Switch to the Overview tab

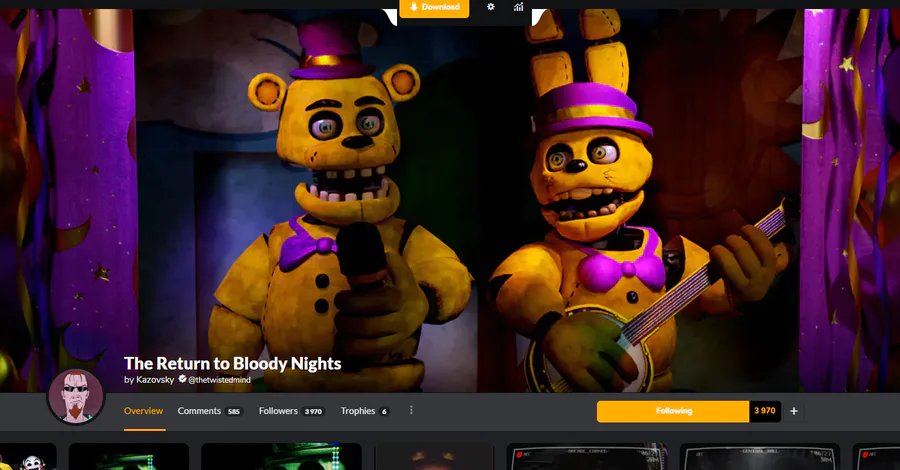click(143, 411)
